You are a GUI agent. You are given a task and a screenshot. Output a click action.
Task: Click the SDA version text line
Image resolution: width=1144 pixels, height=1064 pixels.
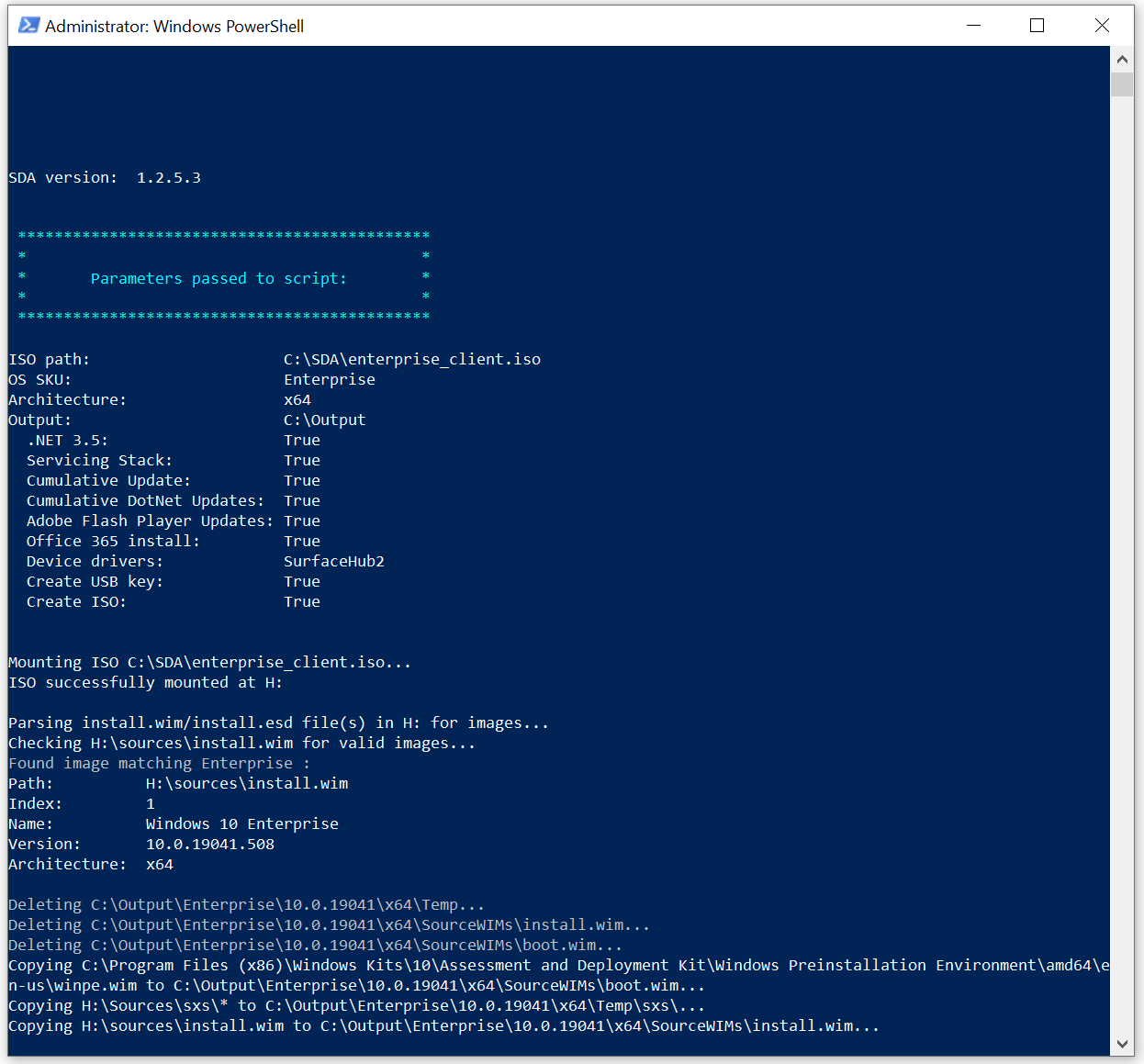(104, 177)
